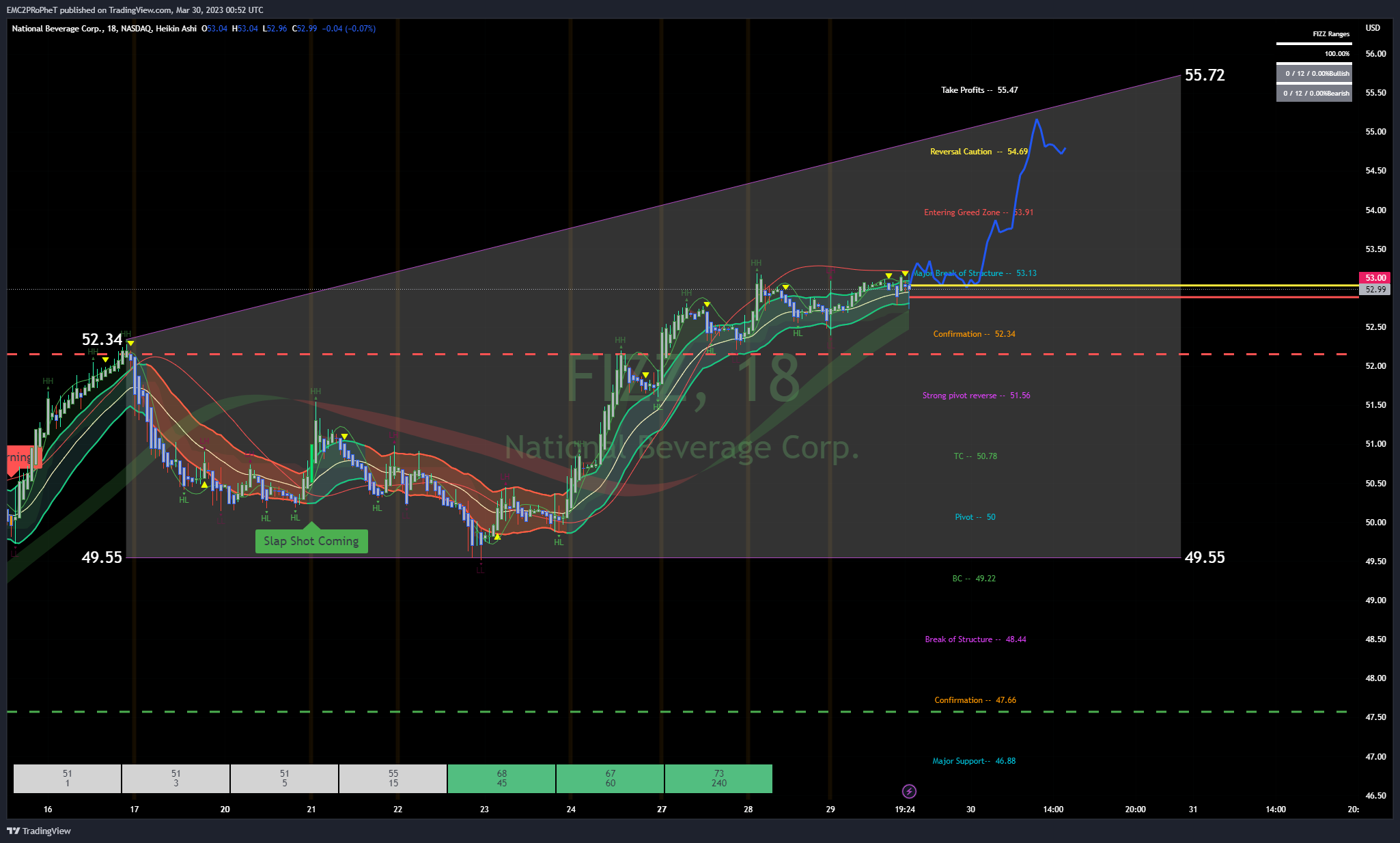Click the 'Confirmation -- 52.34' level label

[x=975, y=334]
